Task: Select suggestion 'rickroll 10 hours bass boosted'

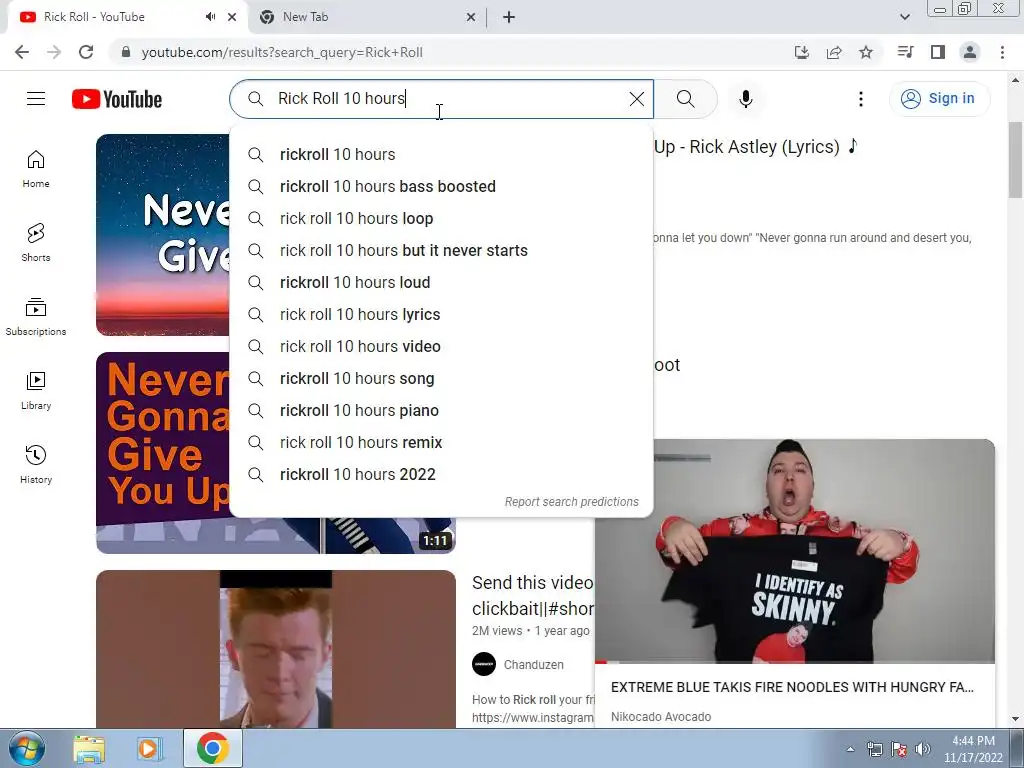Action: [x=441, y=187]
